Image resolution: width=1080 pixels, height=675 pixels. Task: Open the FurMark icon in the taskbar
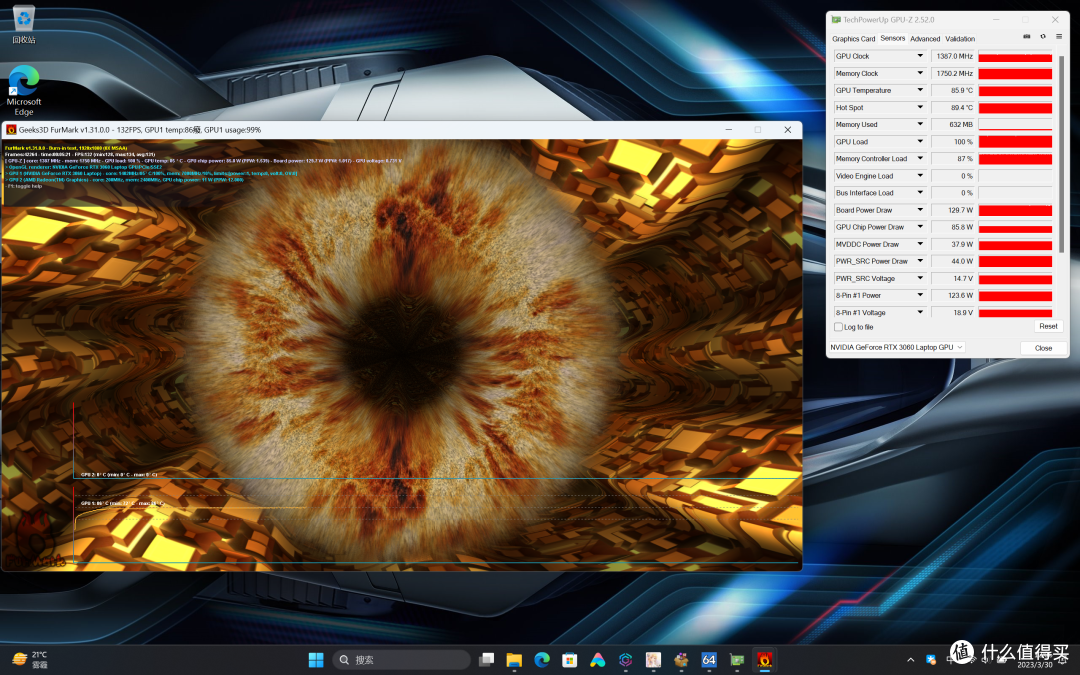[764, 660]
